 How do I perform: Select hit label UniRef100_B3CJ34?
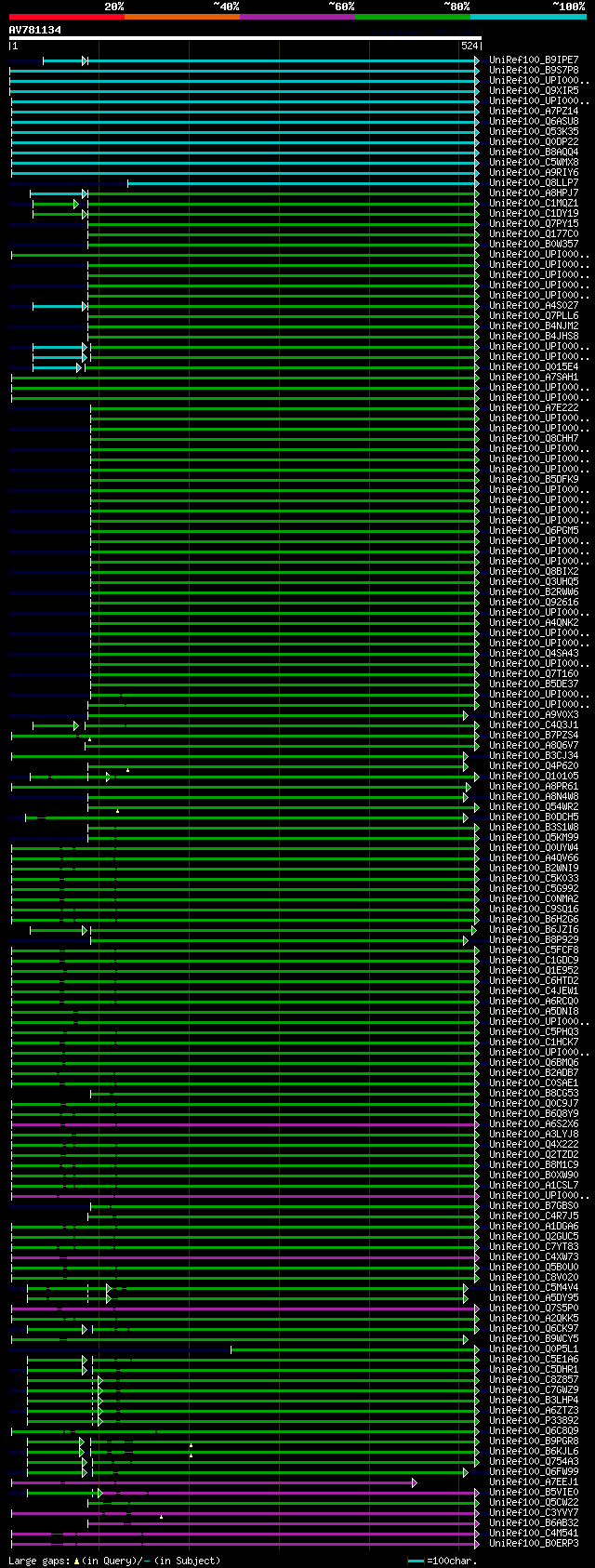tap(534, 756)
